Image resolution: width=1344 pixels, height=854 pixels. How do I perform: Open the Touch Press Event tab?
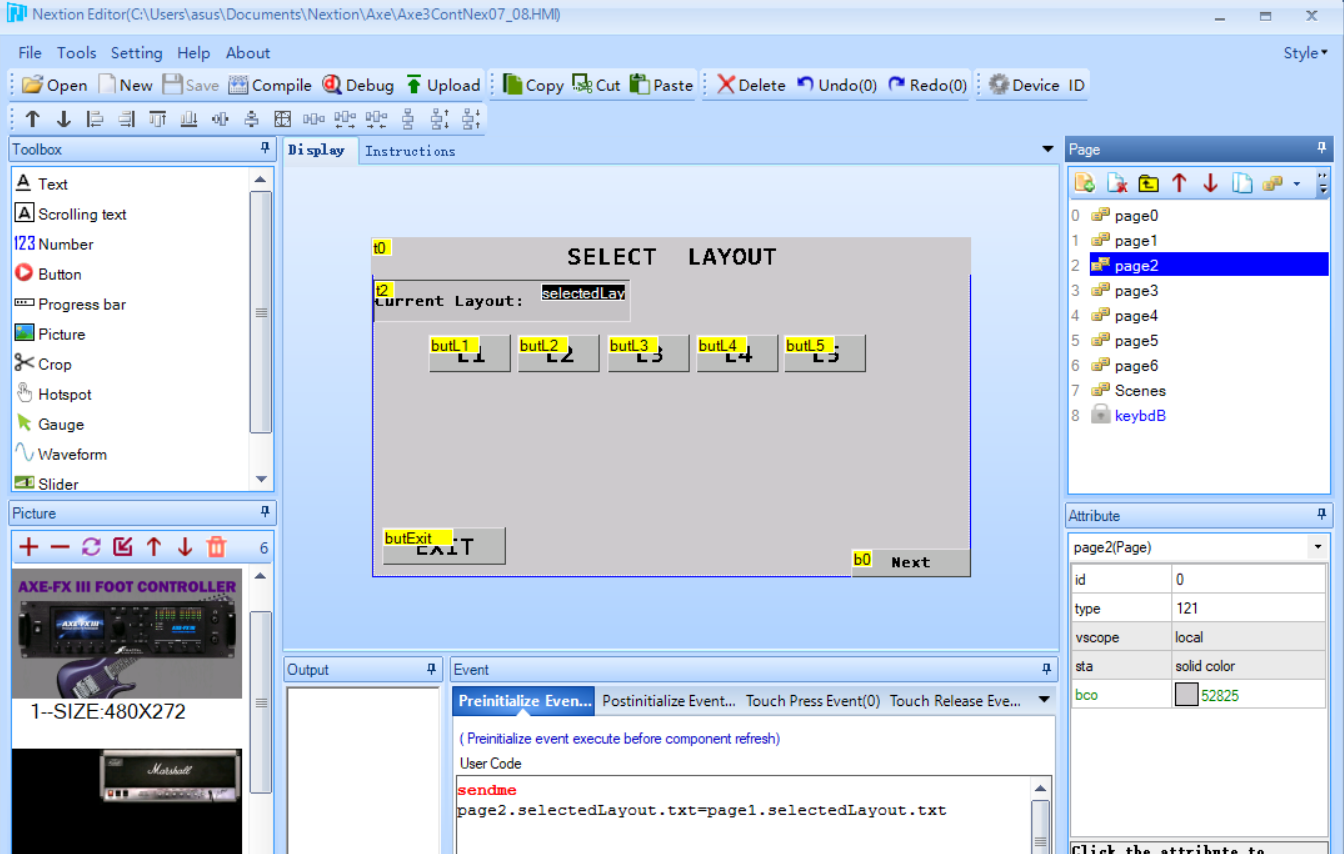(x=812, y=701)
